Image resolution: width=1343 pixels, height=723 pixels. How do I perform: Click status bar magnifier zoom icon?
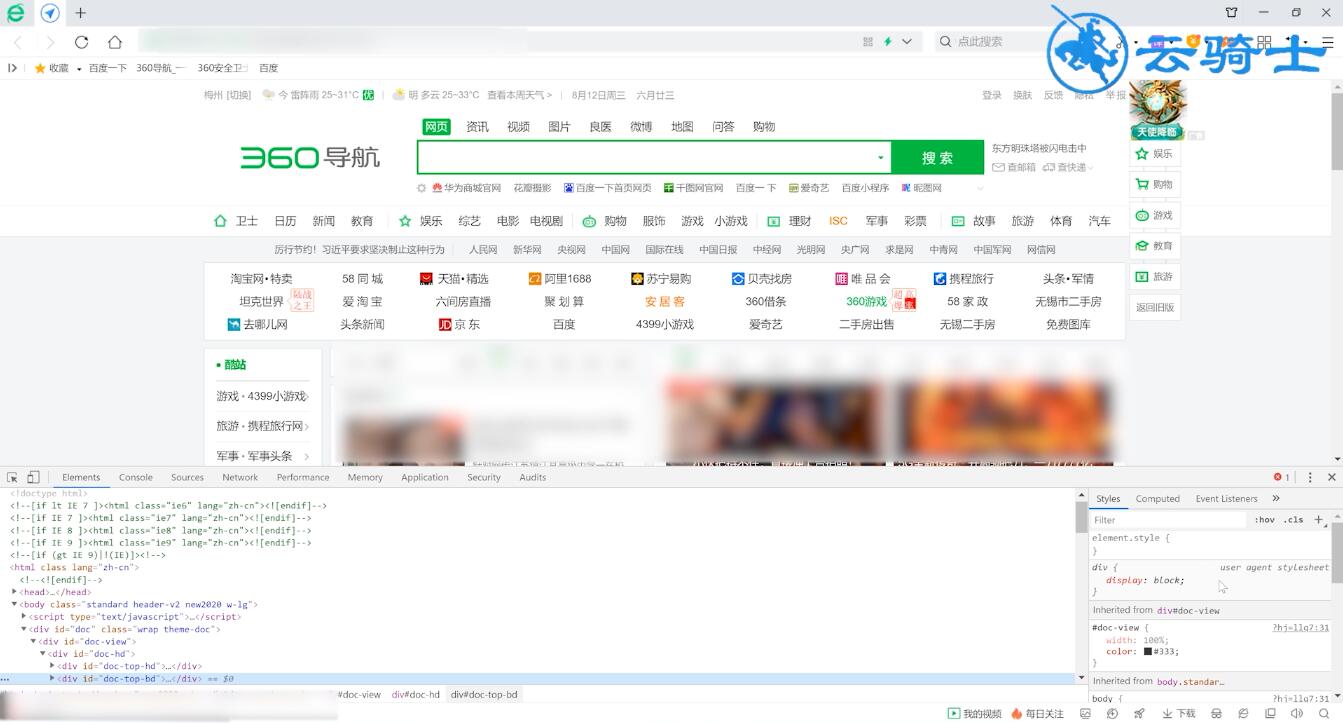1323,714
